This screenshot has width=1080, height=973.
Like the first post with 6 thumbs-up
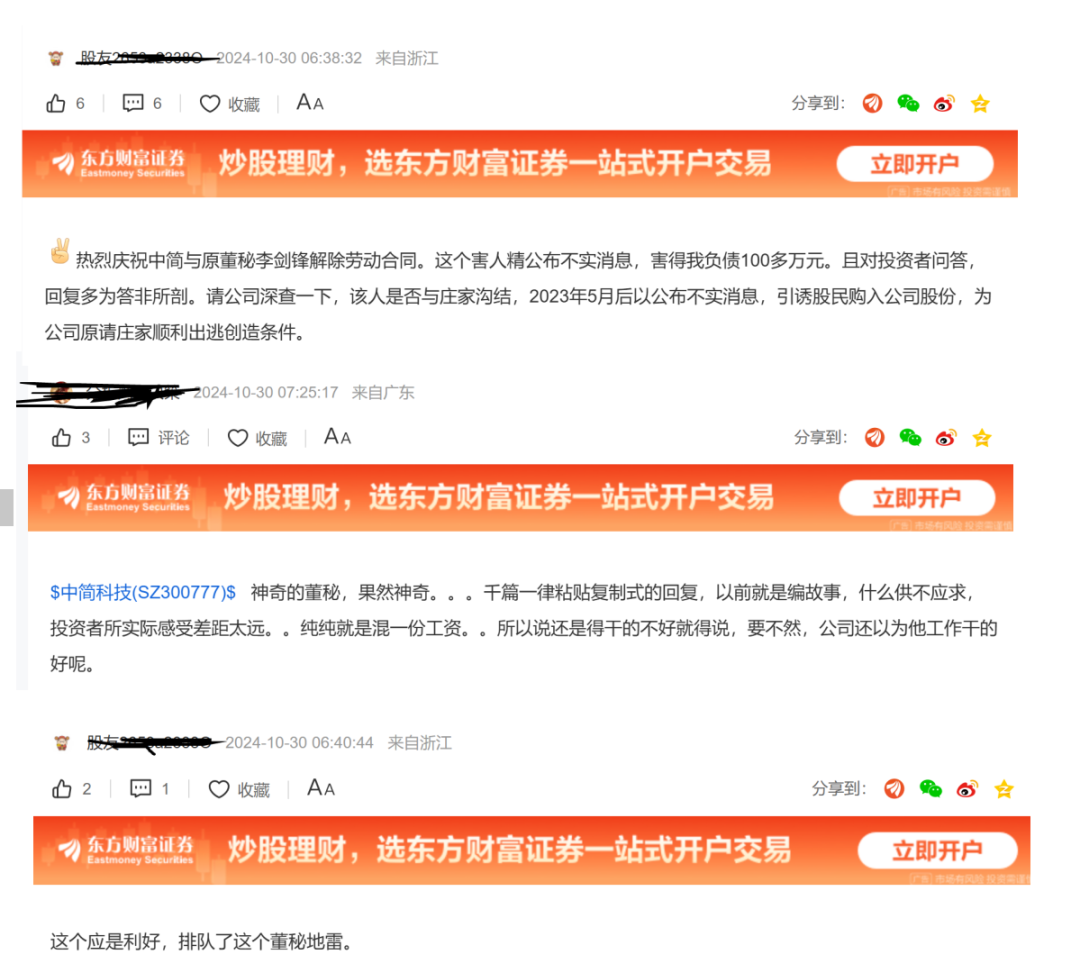[x=65, y=103]
